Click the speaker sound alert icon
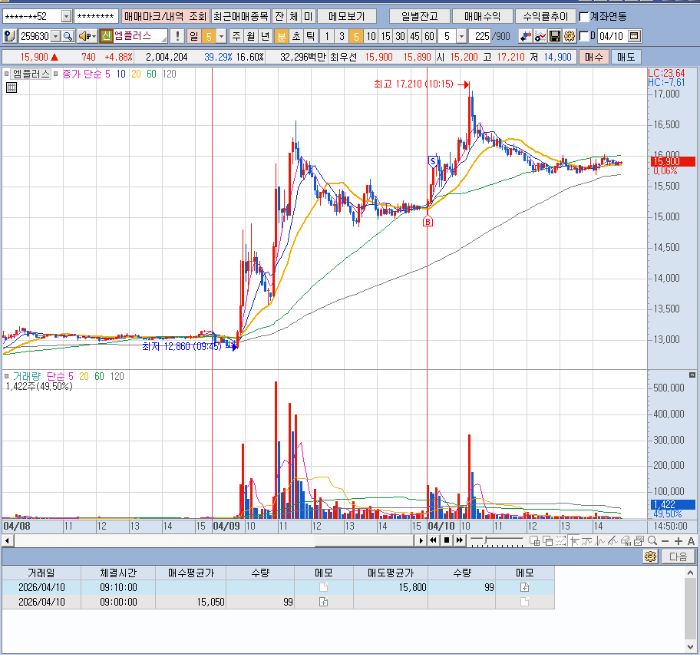Viewport: 700px width, 655px height. [87, 36]
